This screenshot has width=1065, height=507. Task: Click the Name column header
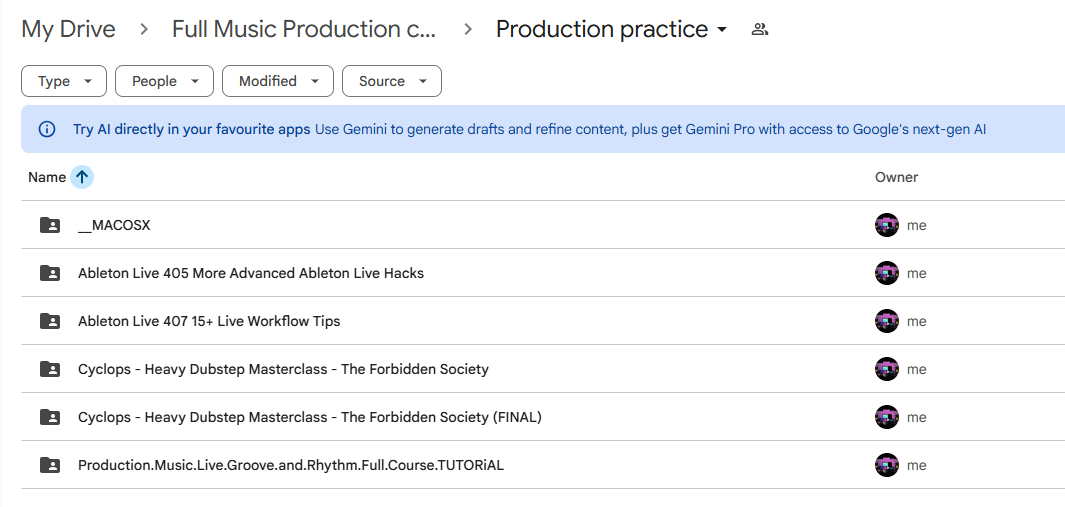(x=47, y=177)
